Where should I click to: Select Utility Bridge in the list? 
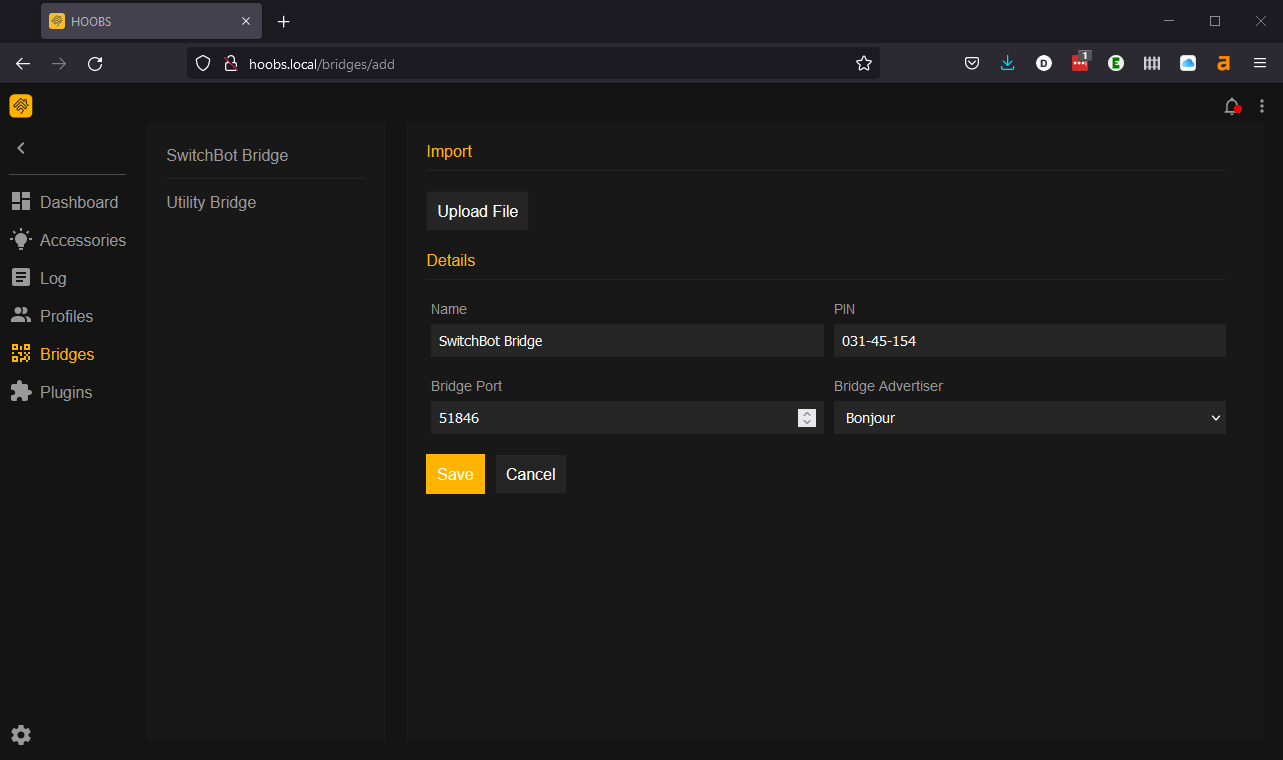click(x=211, y=202)
